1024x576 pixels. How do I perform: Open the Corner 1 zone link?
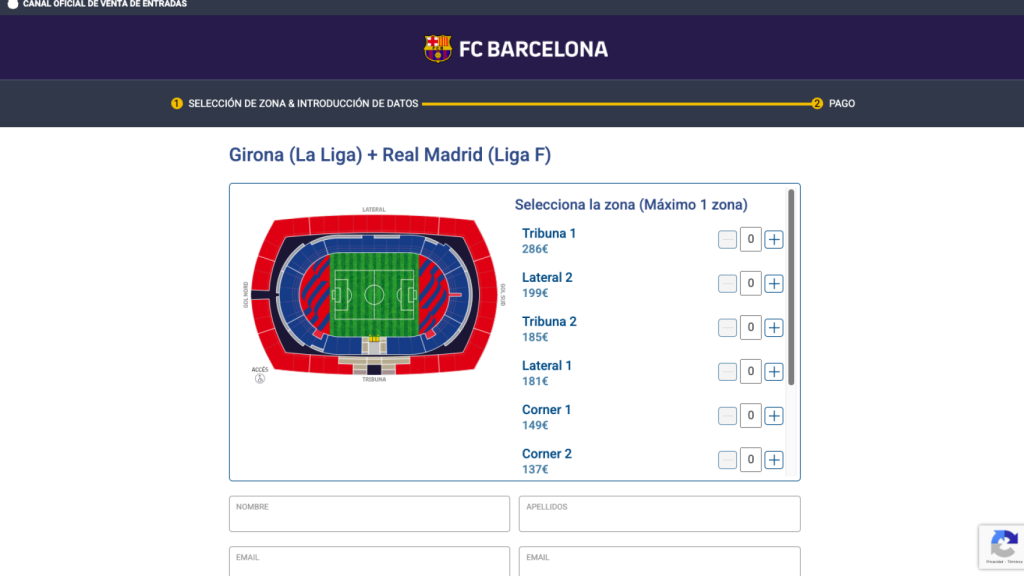tap(546, 409)
